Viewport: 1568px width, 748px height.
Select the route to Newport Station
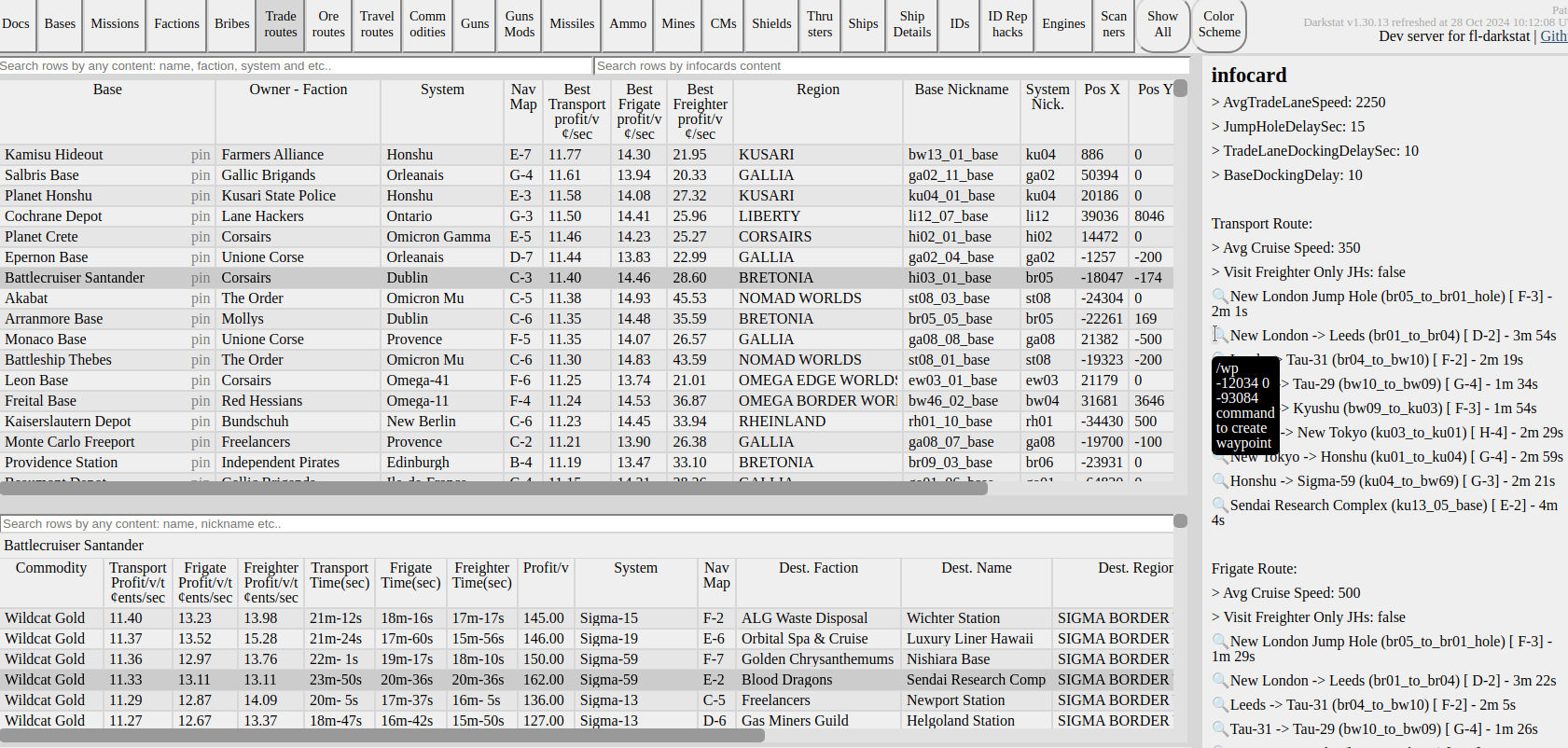click(x=587, y=700)
